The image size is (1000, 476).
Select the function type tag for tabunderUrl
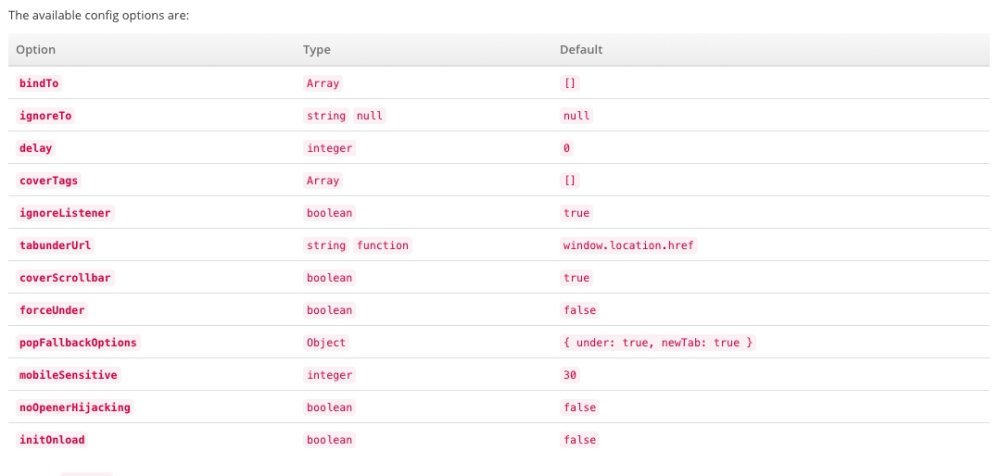[x=383, y=245]
